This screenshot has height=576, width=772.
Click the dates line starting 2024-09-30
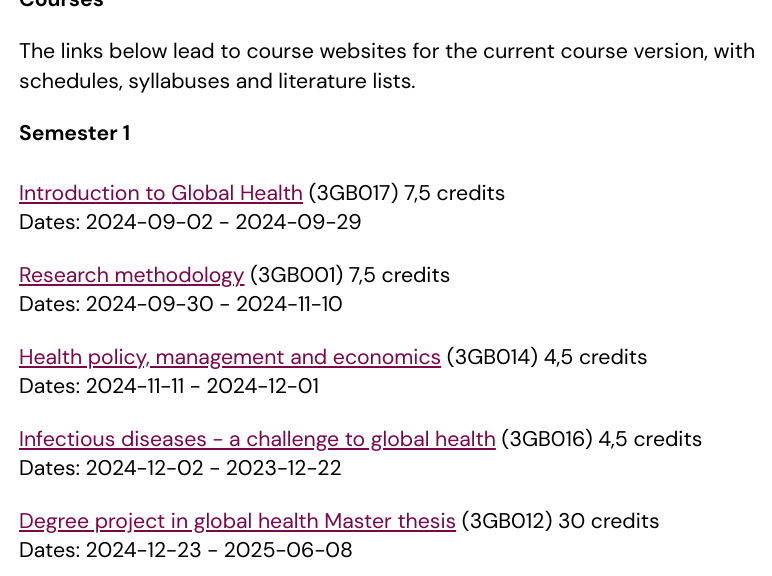(x=180, y=304)
